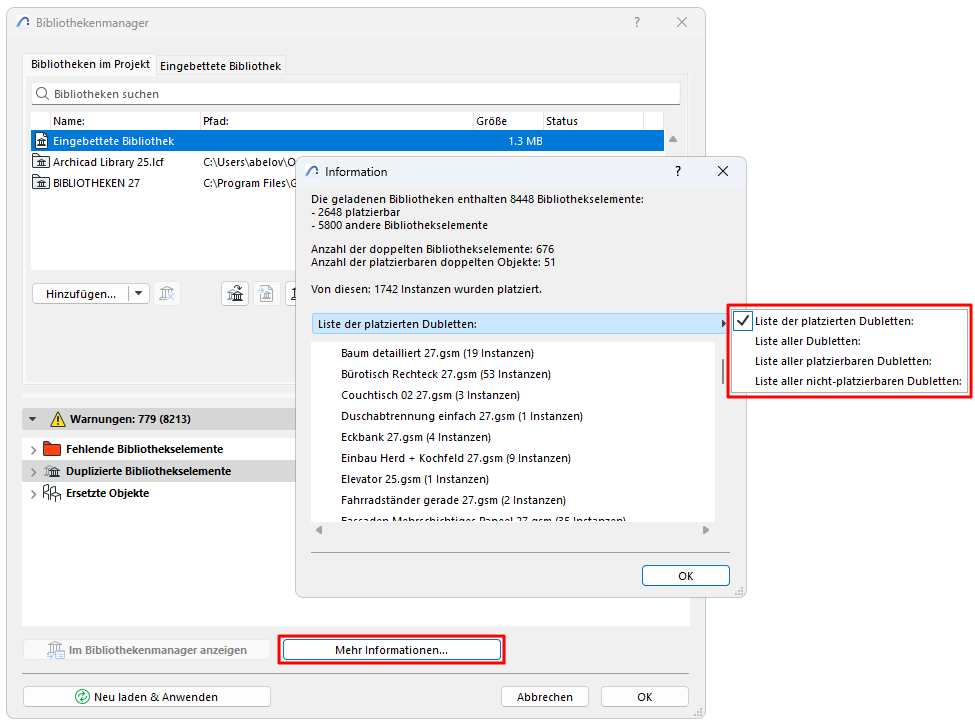Select Fahrradständer gerade 27.gsm entry

tap(453, 500)
